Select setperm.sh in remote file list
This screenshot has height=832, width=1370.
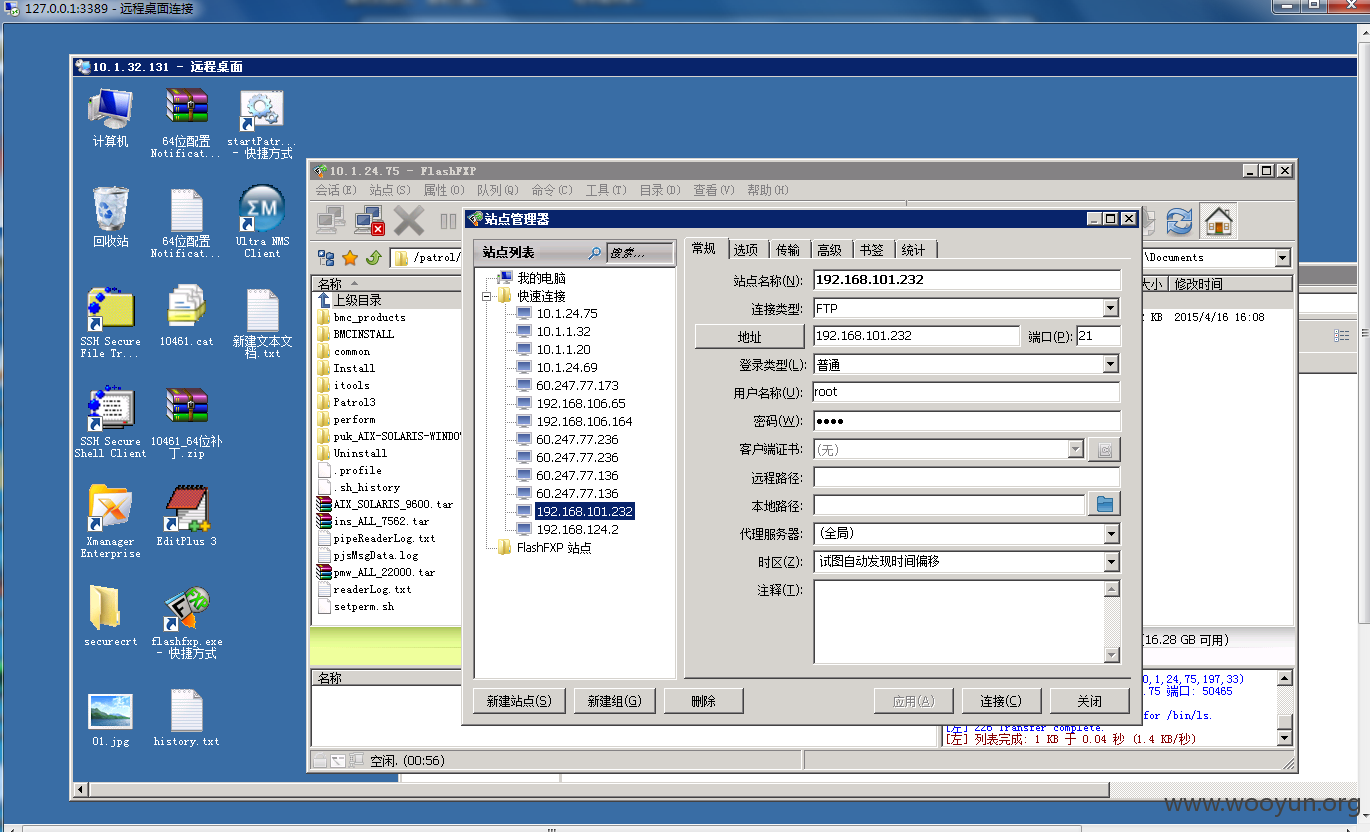364,606
